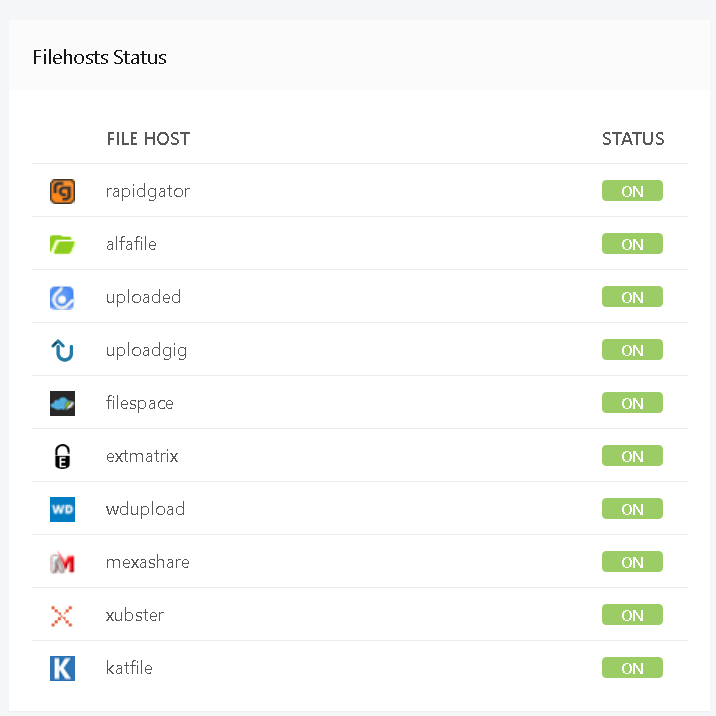Viewport: 716px width, 716px height.
Task: Click the xubster X icon
Action: click(62, 615)
